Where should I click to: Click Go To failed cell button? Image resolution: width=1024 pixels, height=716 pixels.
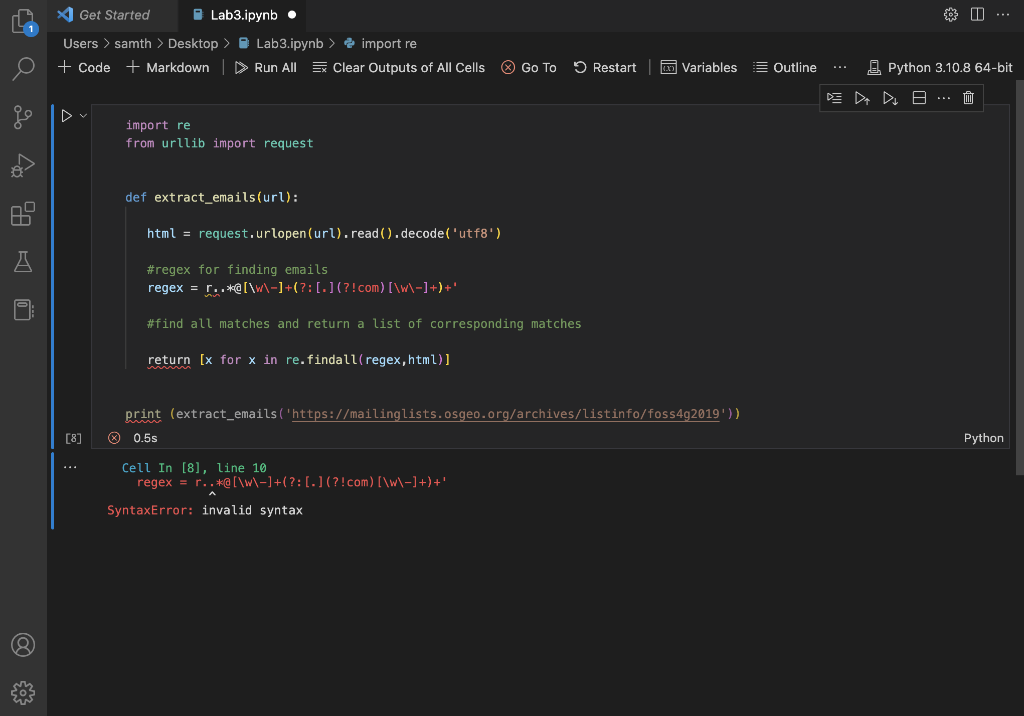pos(529,67)
